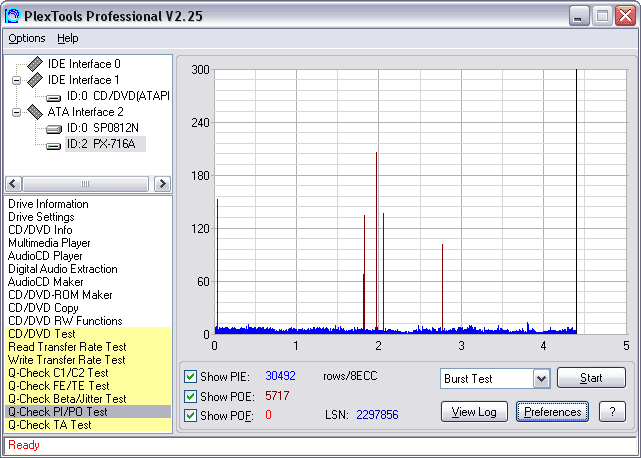641x458 pixels.
Task: Open Drive Information function
Action: [48, 204]
